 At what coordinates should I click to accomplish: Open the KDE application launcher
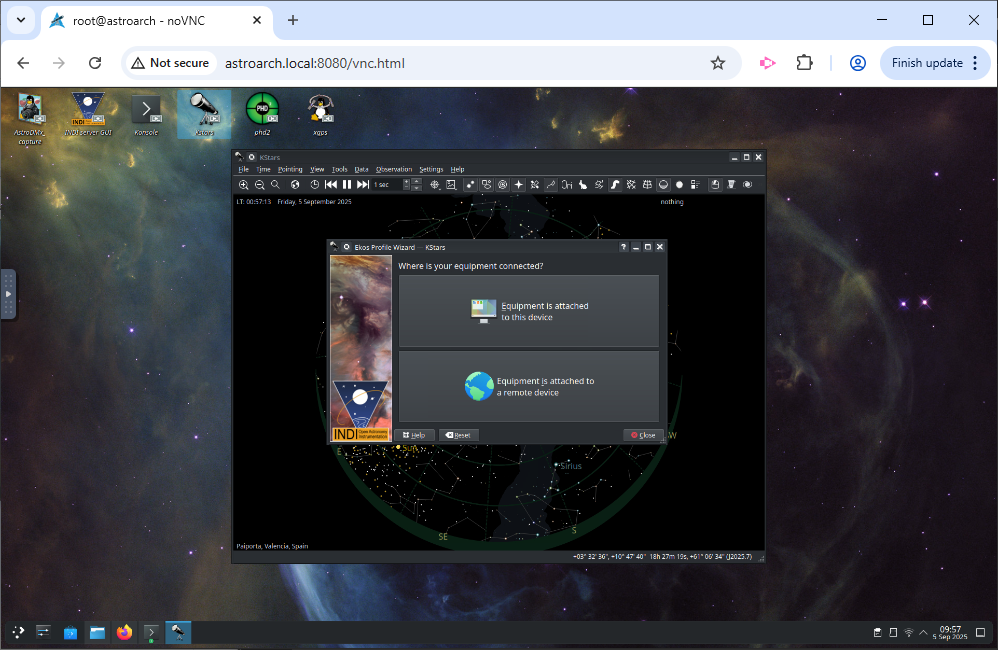(x=18, y=632)
